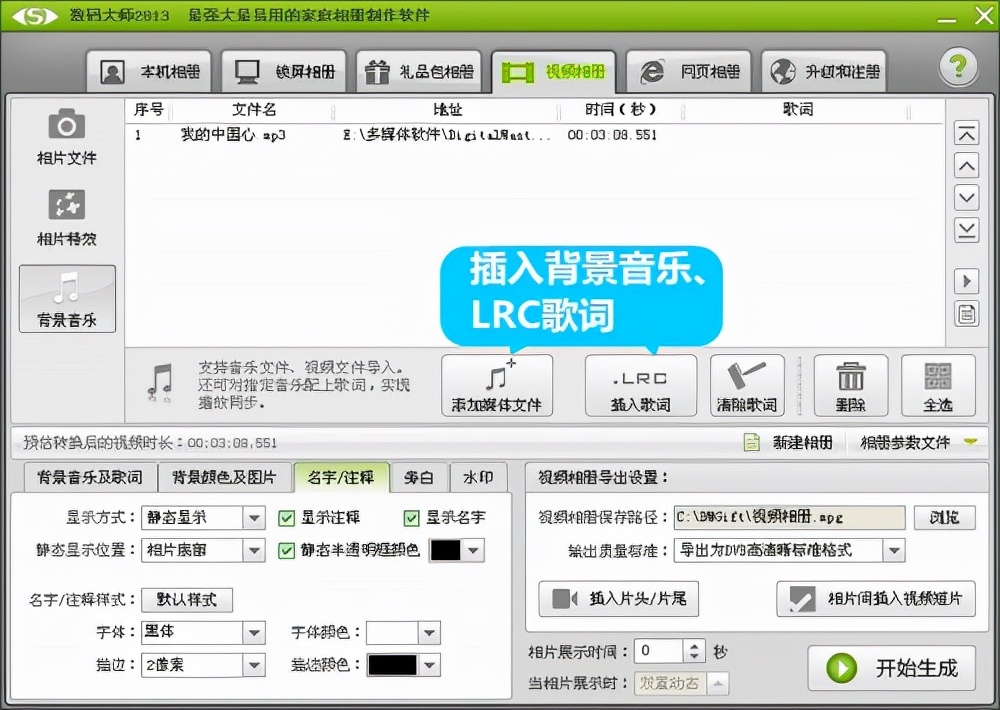1000x710 pixels.
Task: Open the 水印 settings tab
Action: tap(479, 477)
